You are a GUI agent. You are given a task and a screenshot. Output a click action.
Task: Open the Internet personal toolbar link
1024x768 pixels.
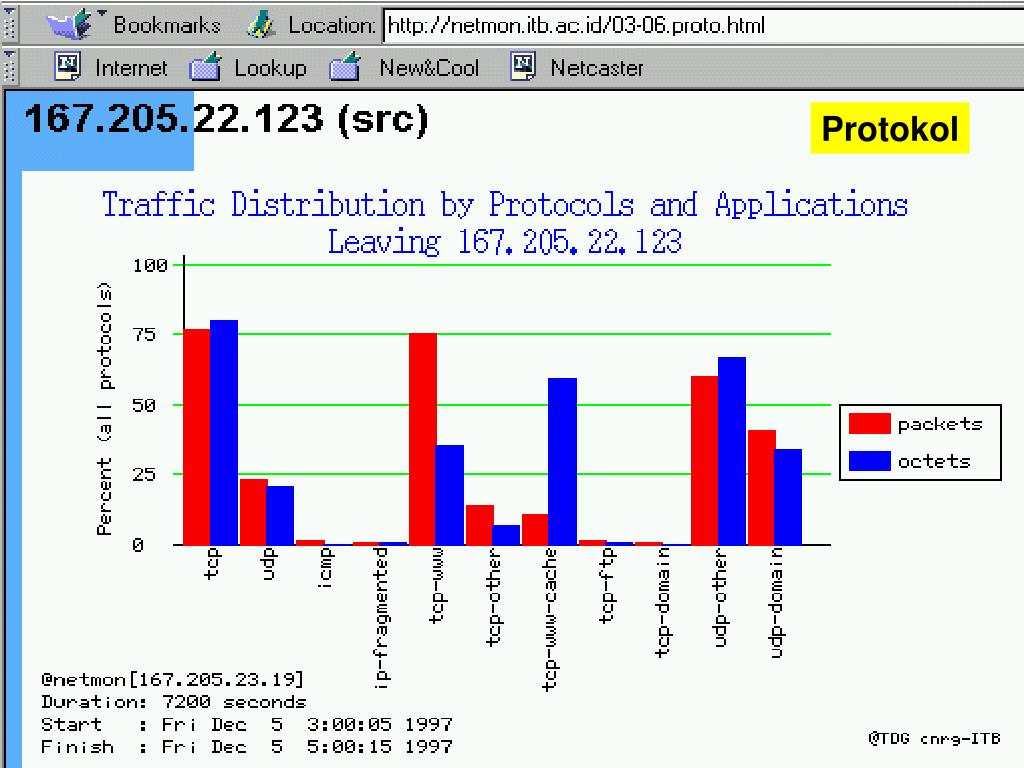131,68
